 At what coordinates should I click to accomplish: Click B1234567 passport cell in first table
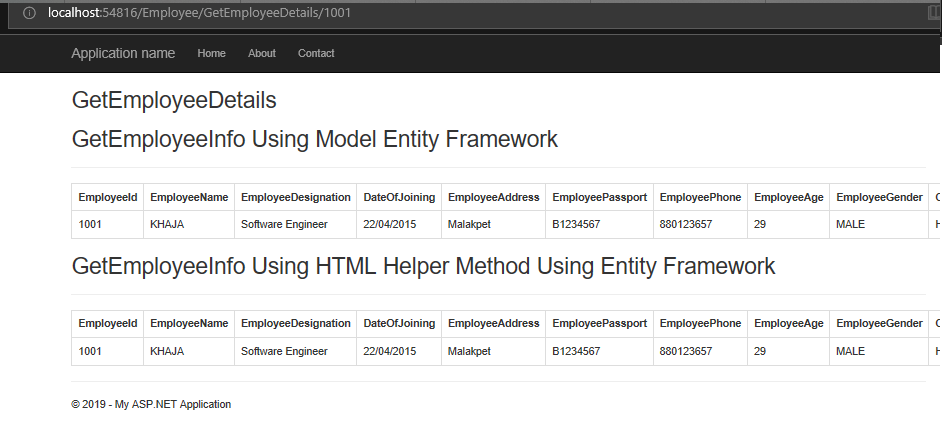[x=576, y=224]
